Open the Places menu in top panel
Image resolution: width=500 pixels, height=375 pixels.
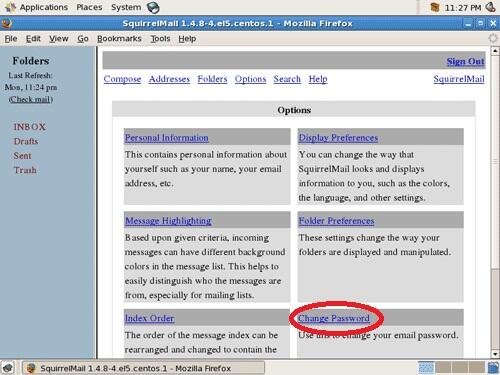89,7
